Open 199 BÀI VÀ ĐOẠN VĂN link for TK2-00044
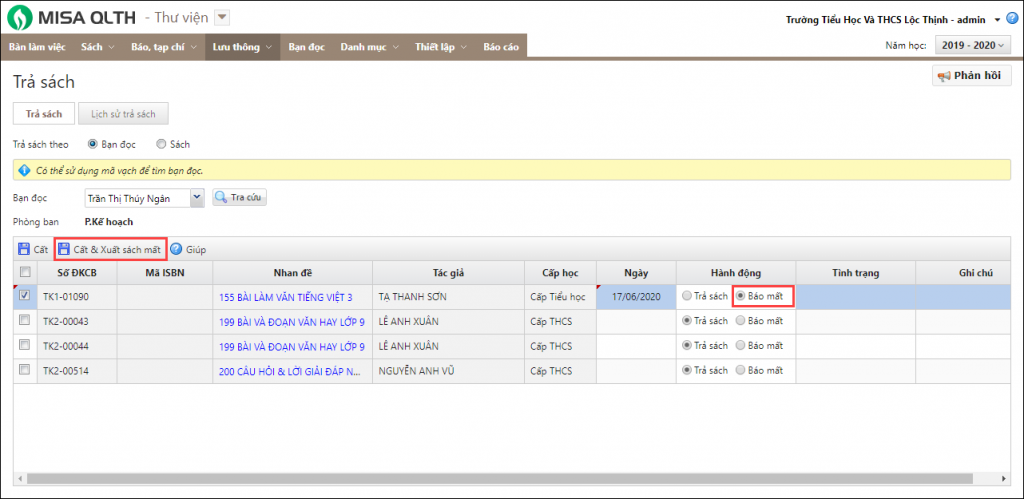The height and width of the screenshot is (499, 1024). (x=292, y=346)
